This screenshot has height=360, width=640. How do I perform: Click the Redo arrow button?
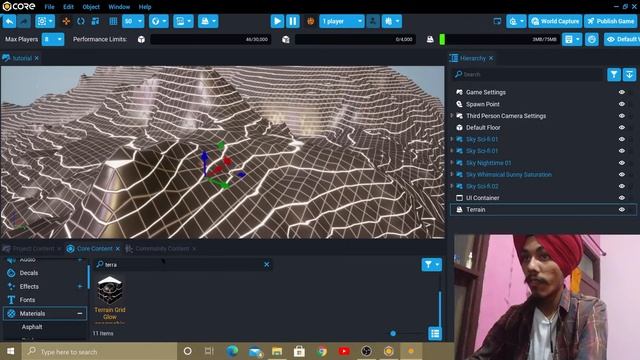(24, 21)
